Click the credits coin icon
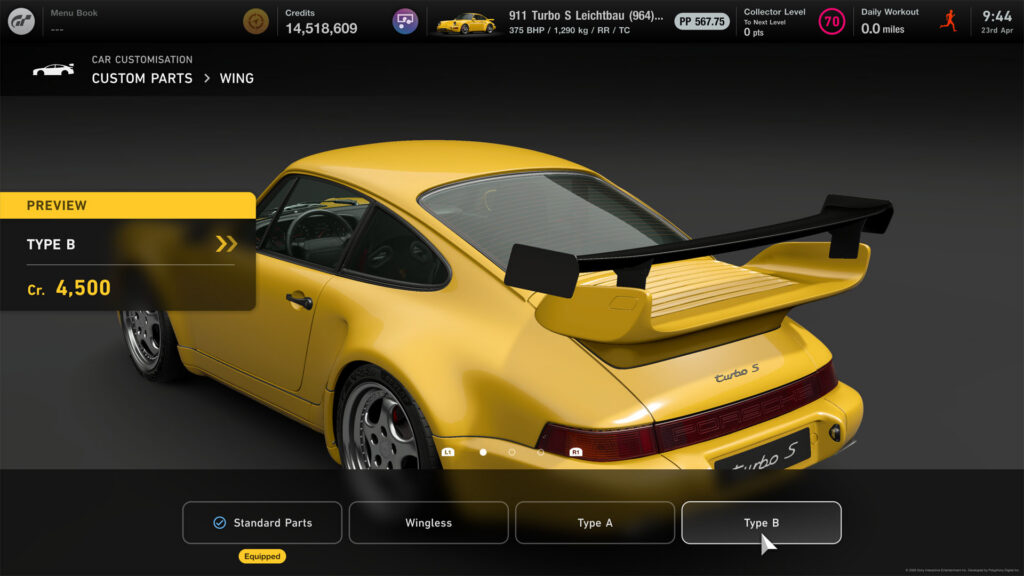 [255, 22]
